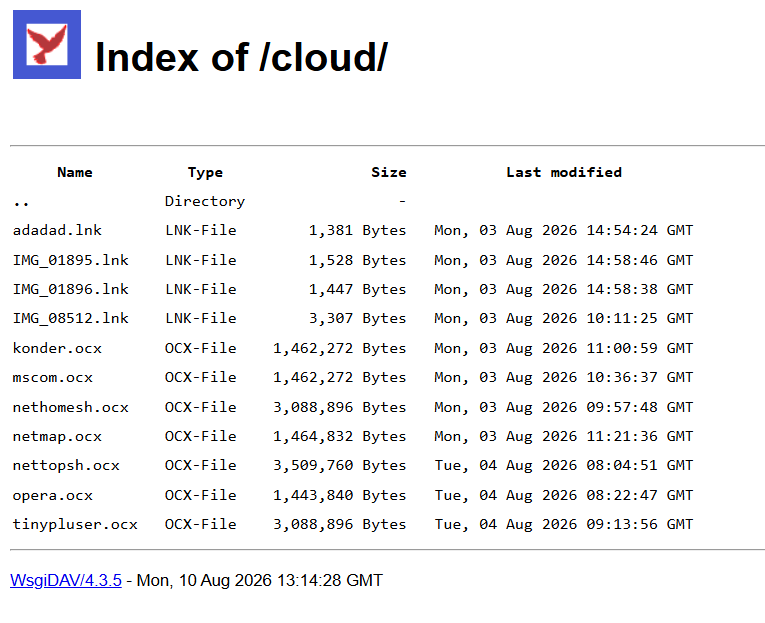Click size of konder.ocx row
765x623 pixels.
pyautogui.click(x=340, y=348)
